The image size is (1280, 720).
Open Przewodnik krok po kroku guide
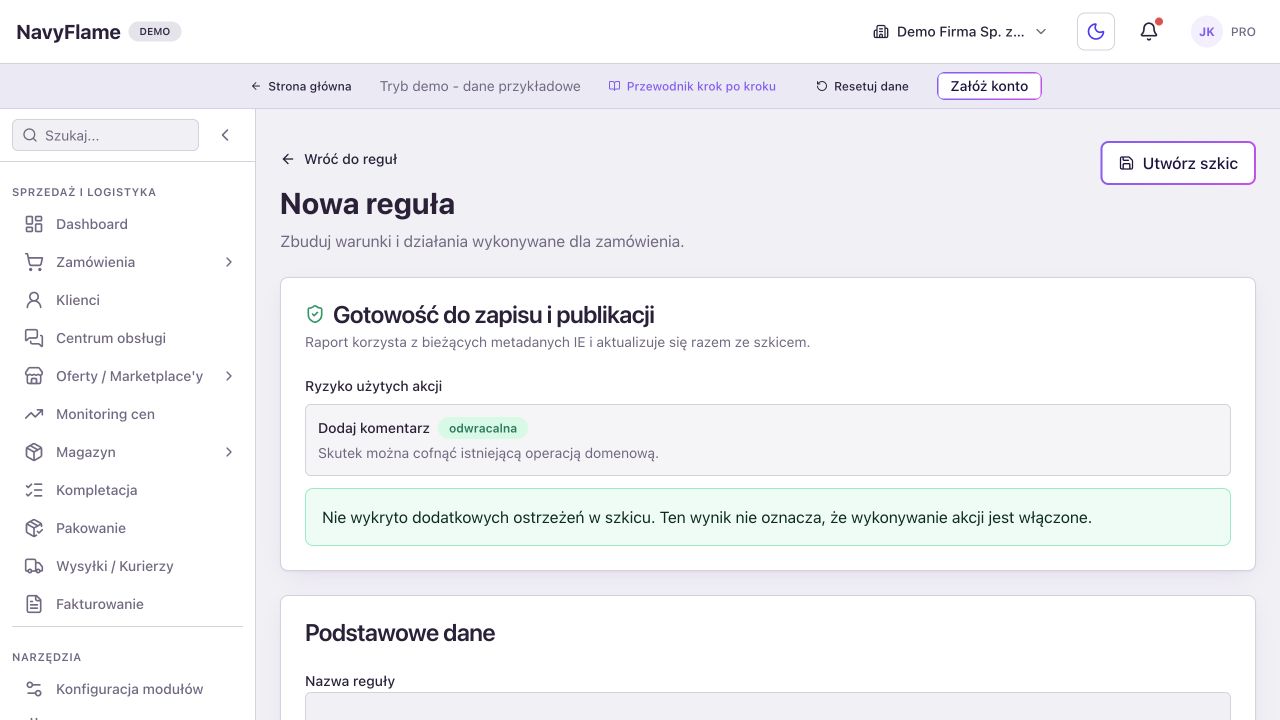click(x=692, y=86)
